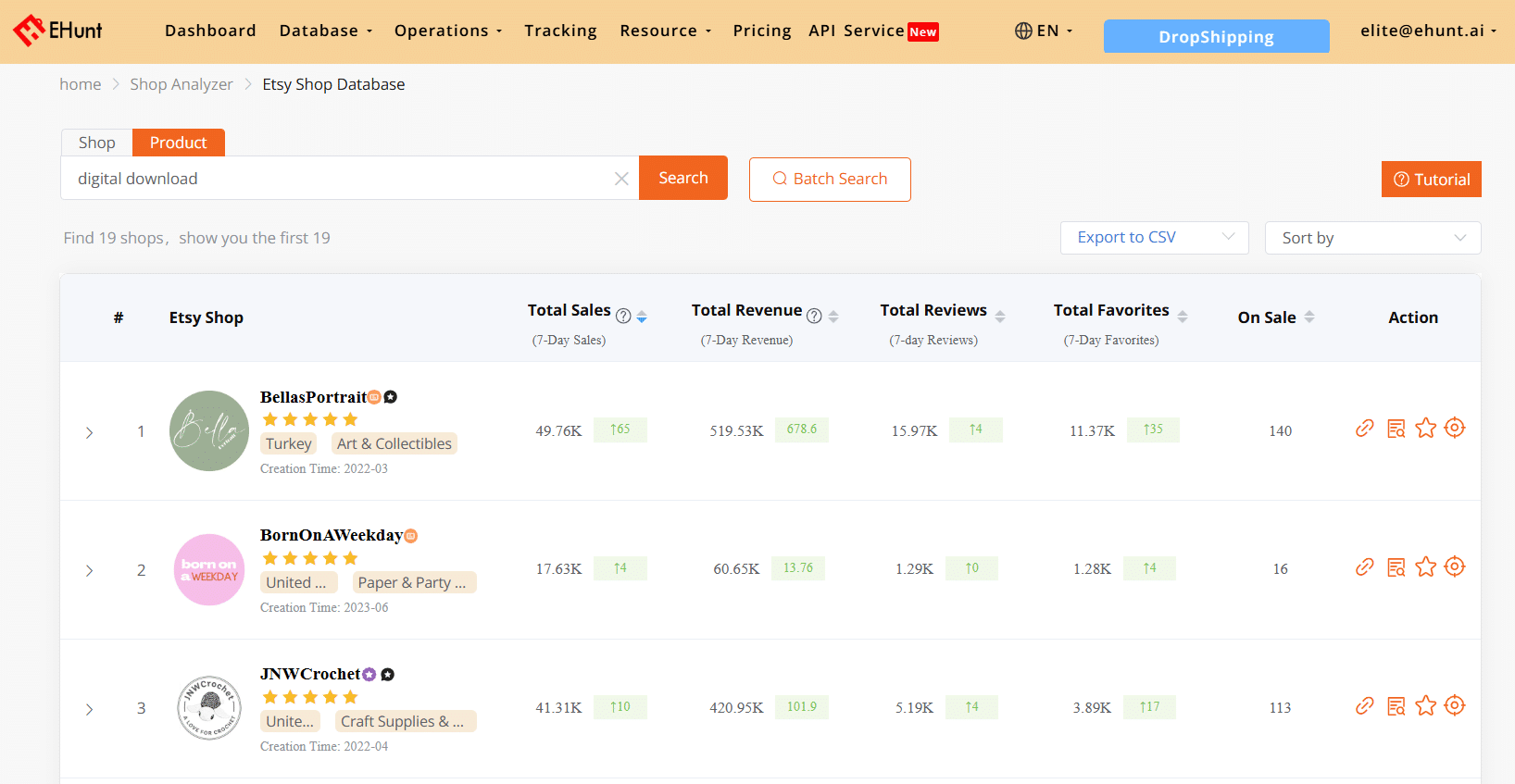Open link icon for BornOnAWeekday shop

1365,566
